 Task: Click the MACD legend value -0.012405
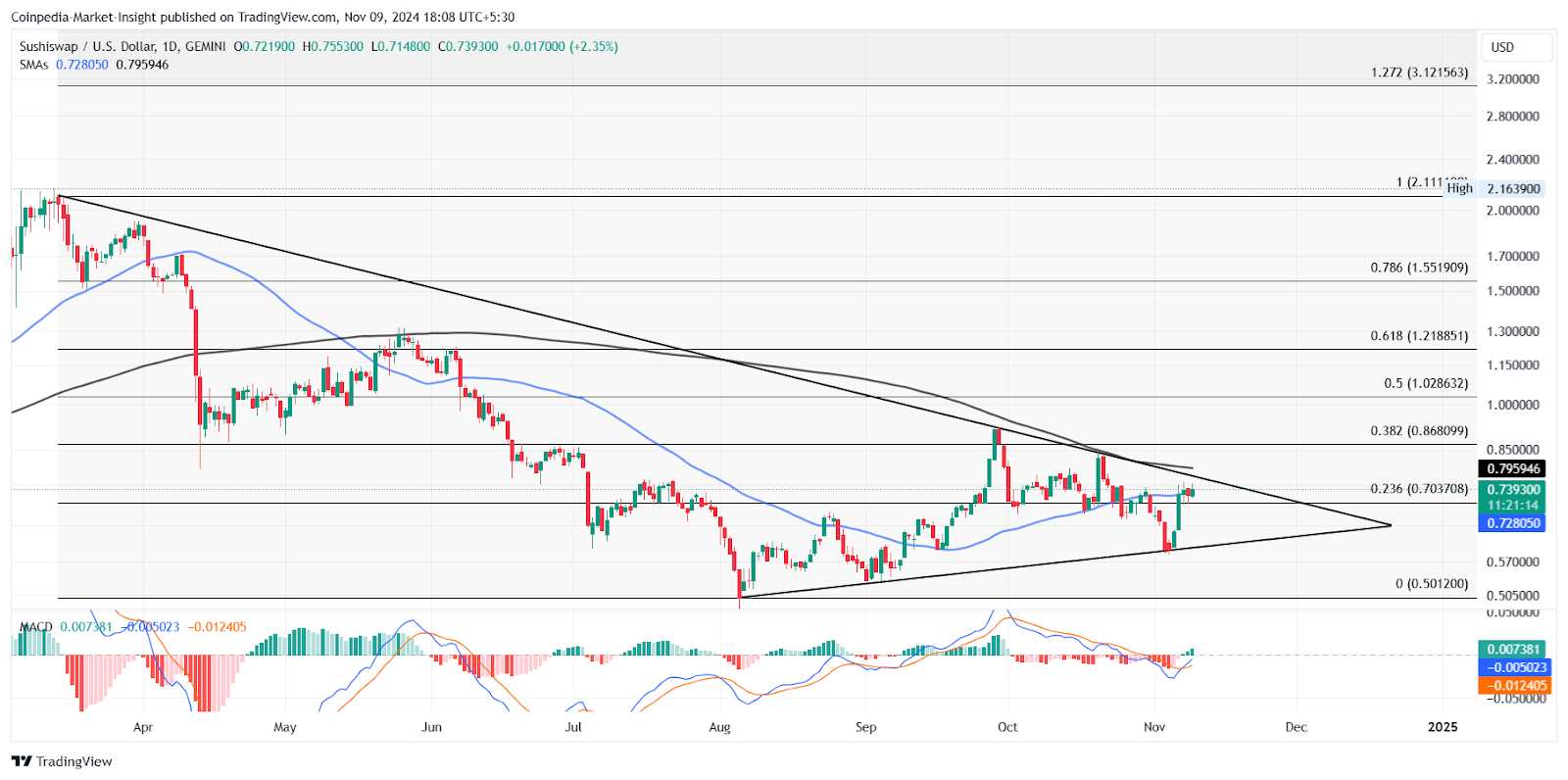pyautogui.click(x=217, y=627)
